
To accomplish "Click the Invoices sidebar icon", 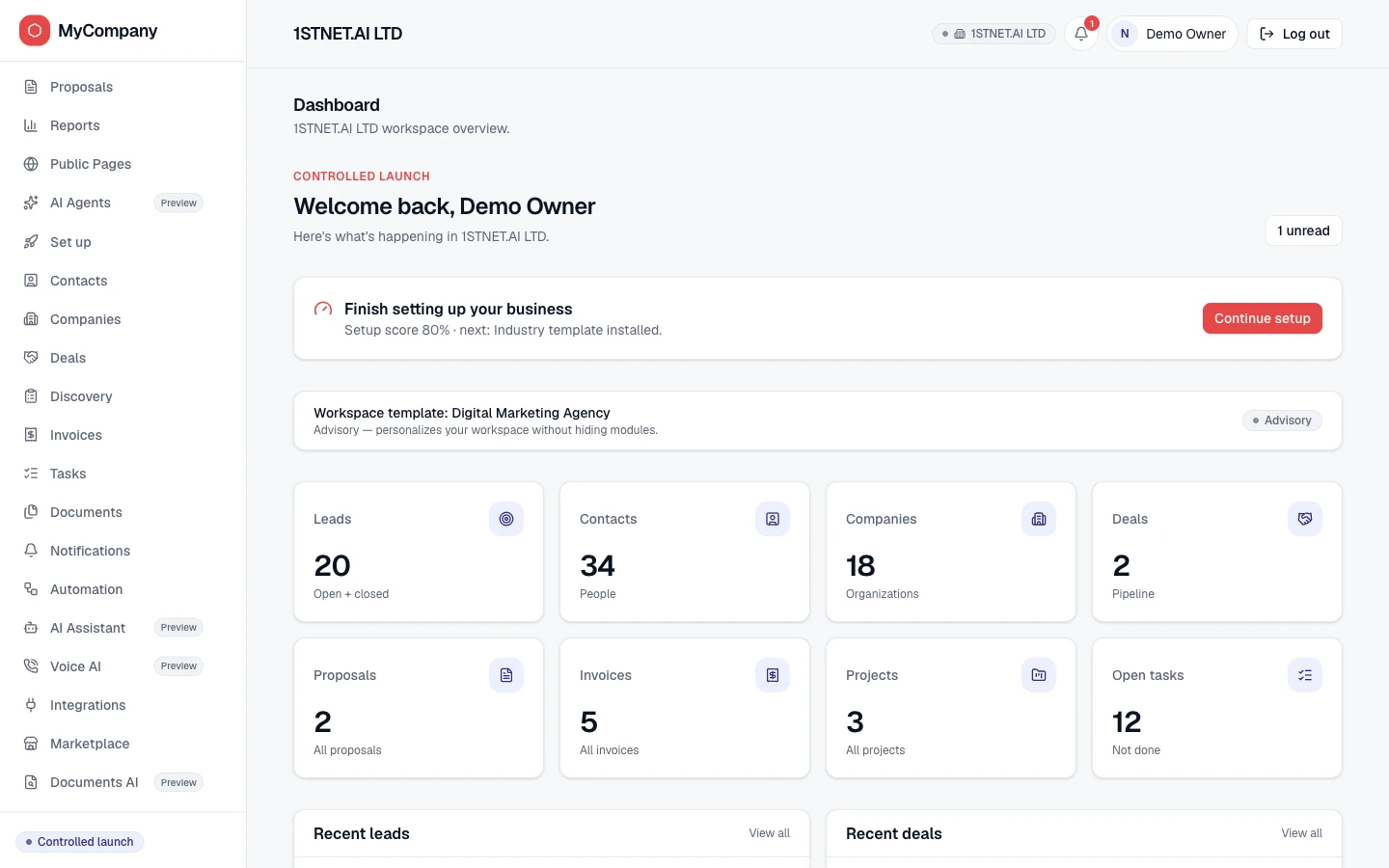I will (31, 435).
